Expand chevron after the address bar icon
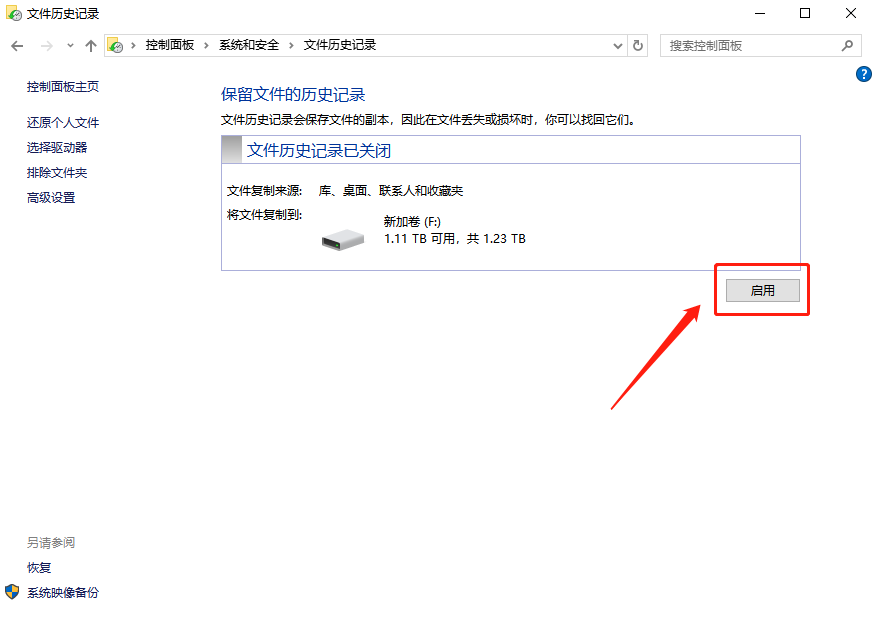Viewport: 873px width, 619px height. click(x=133, y=46)
